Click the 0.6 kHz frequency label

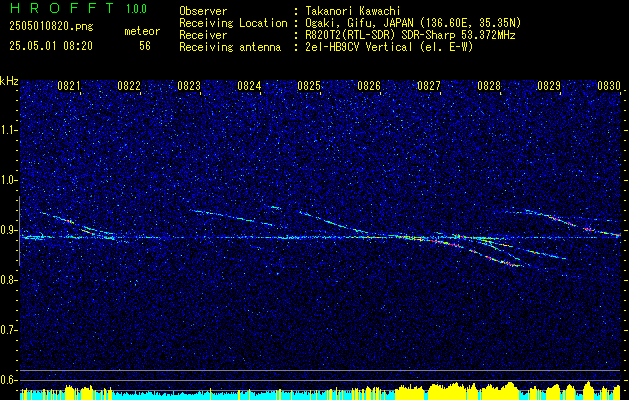point(9,380)
